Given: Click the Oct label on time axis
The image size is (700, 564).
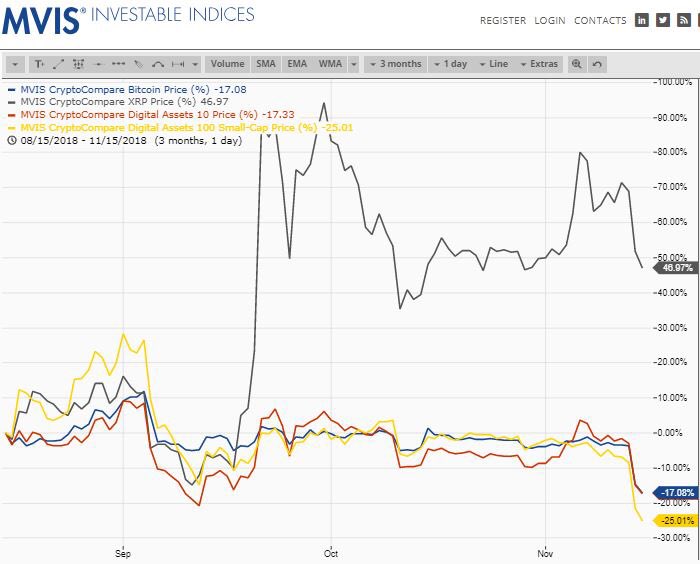Looking at the screenshot, I should click(331, 554).
